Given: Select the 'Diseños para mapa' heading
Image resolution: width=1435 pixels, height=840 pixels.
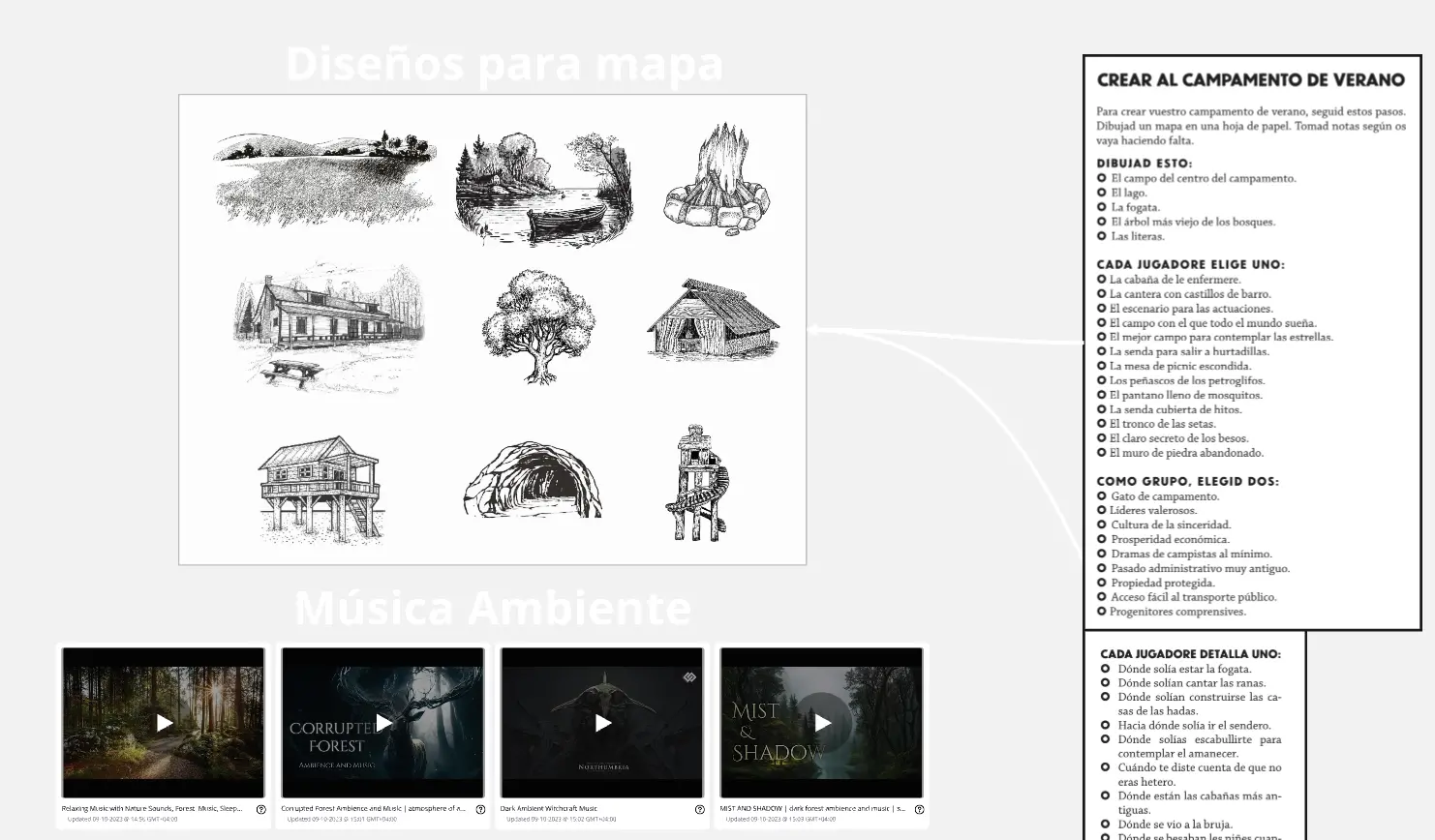Looking at the screenshot, I should point(504,64).
